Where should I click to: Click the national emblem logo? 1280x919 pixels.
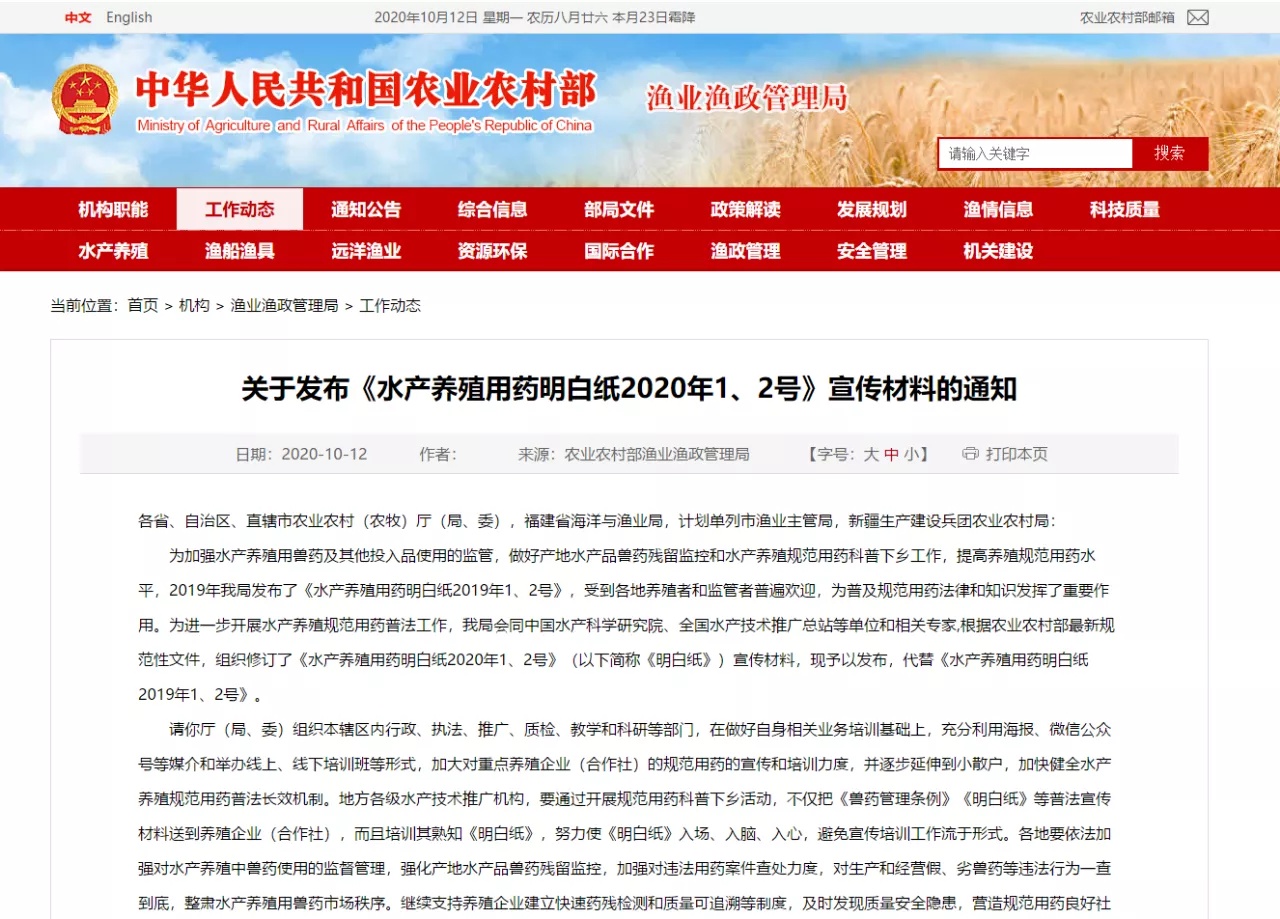point(85,99)
